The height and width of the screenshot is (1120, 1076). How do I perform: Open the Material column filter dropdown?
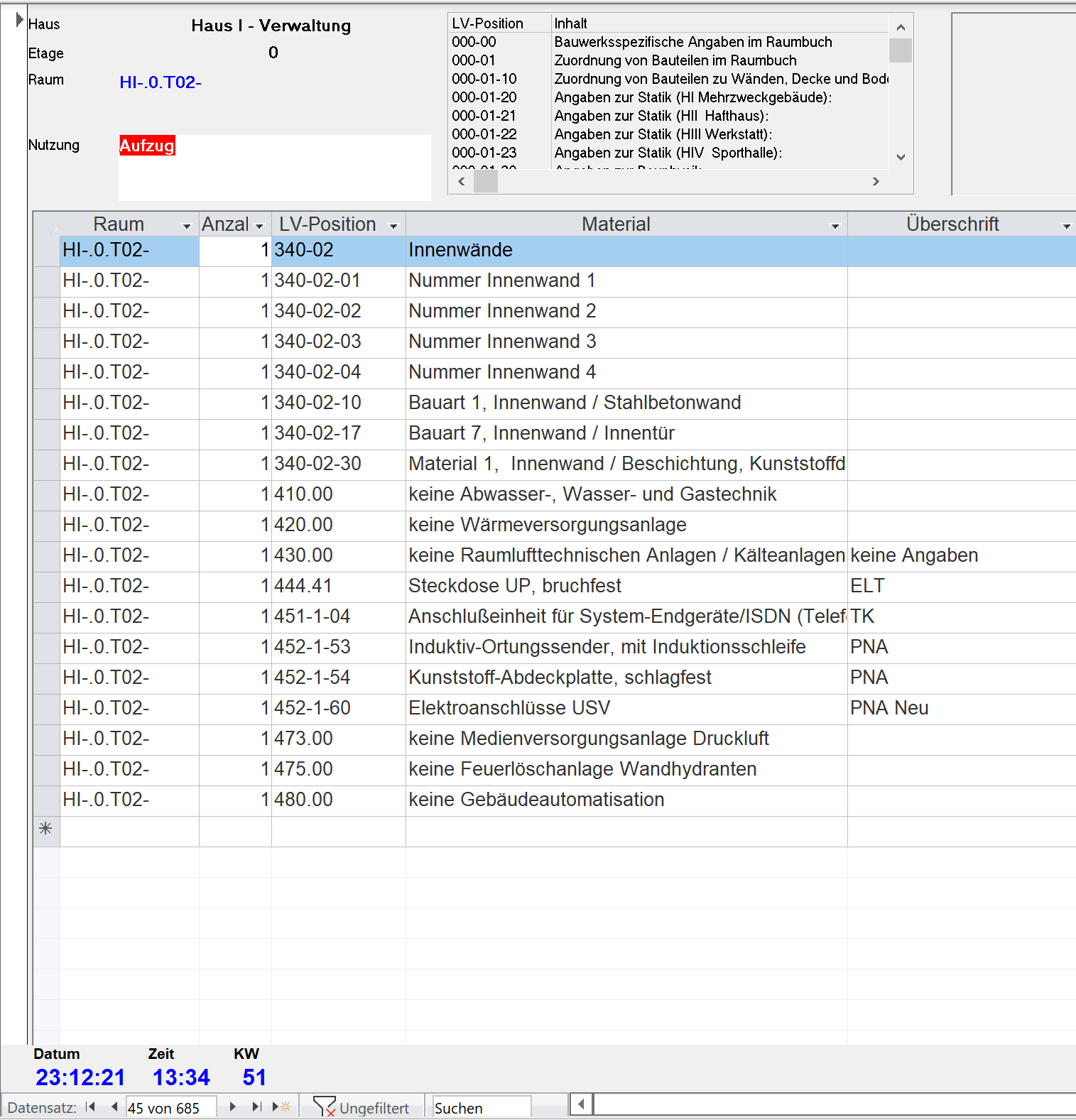tap(835, 226)
